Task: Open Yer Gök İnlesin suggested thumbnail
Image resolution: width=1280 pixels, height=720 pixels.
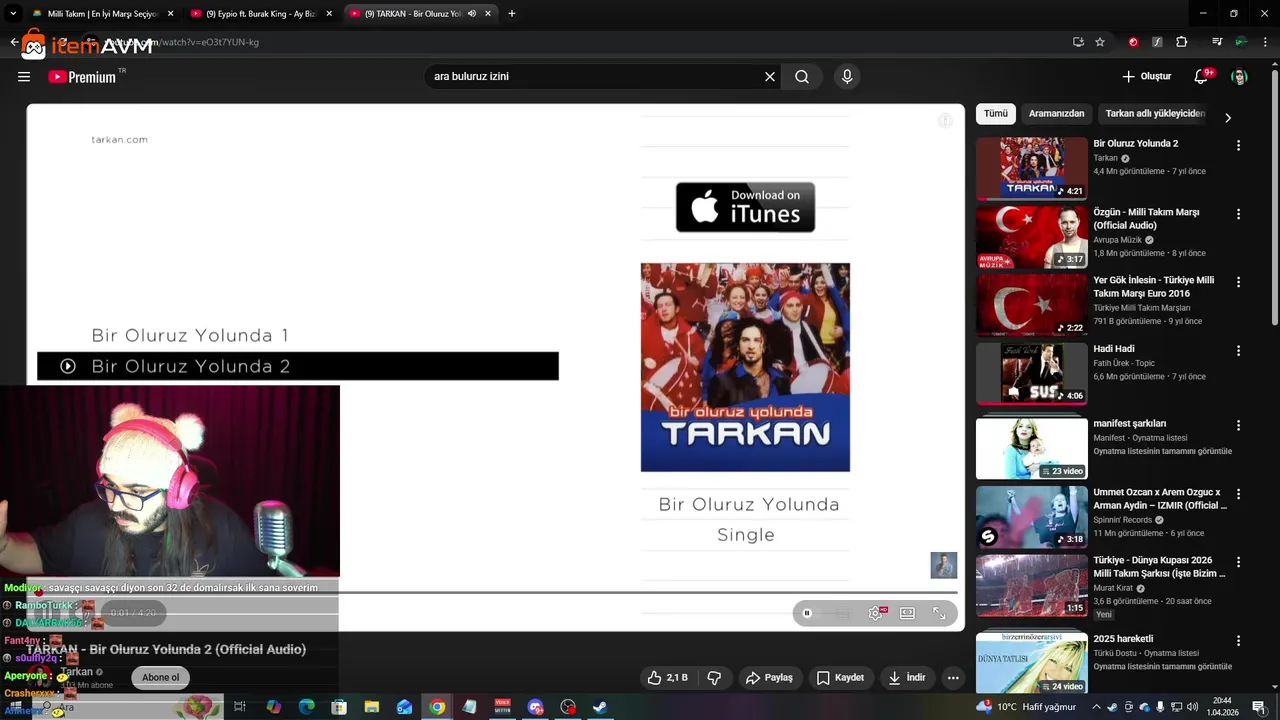Action: point(1031,306)
